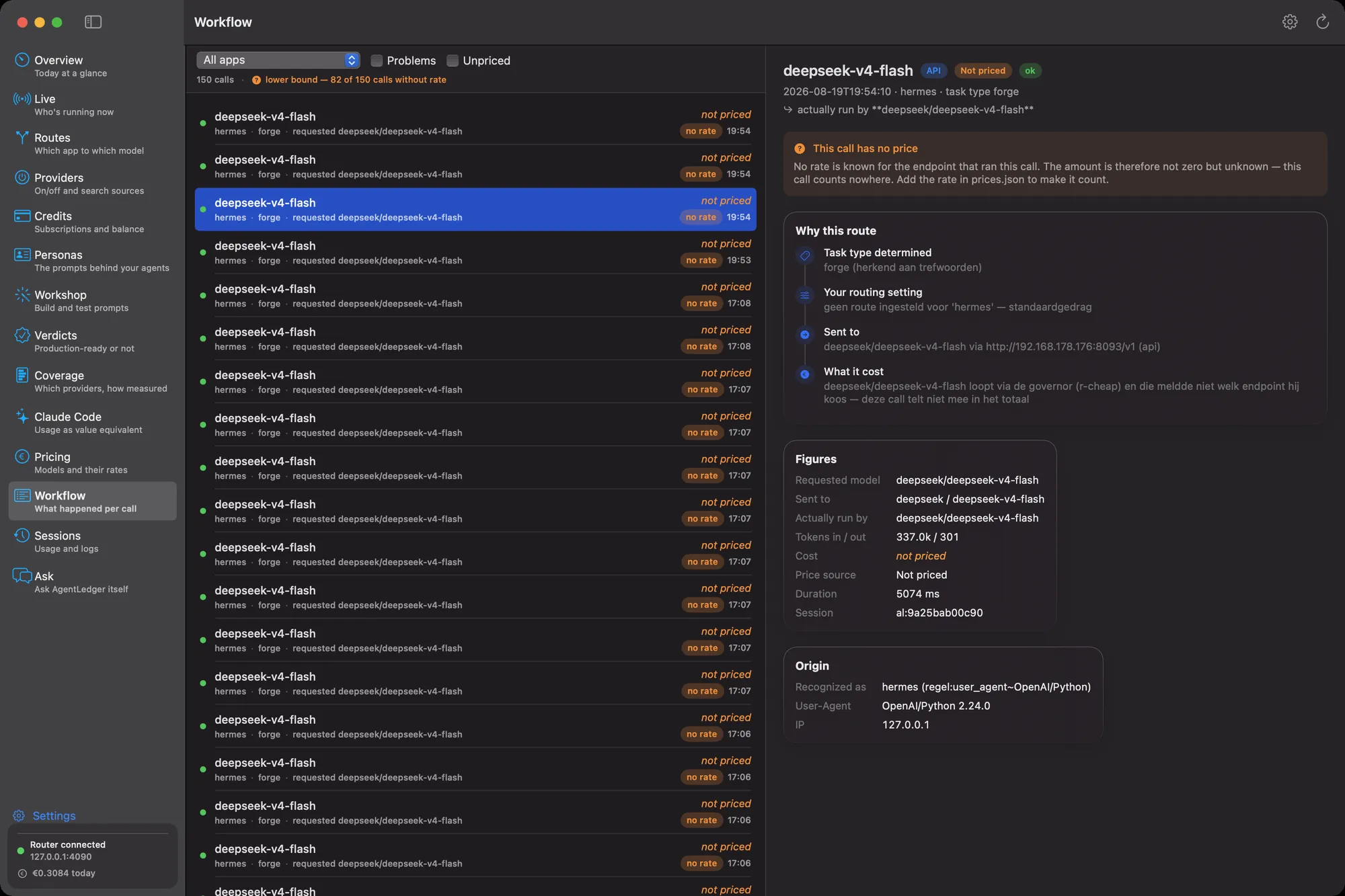1345x896 pixels.
Task: Click the Price source value Not priced
Action: [x=921, y=575]
